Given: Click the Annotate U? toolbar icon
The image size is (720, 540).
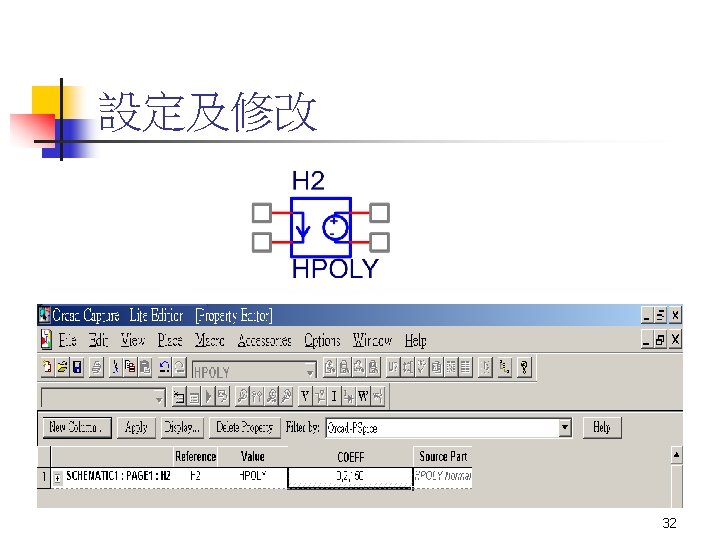Looking at the screenshot, I should [393, 367].
